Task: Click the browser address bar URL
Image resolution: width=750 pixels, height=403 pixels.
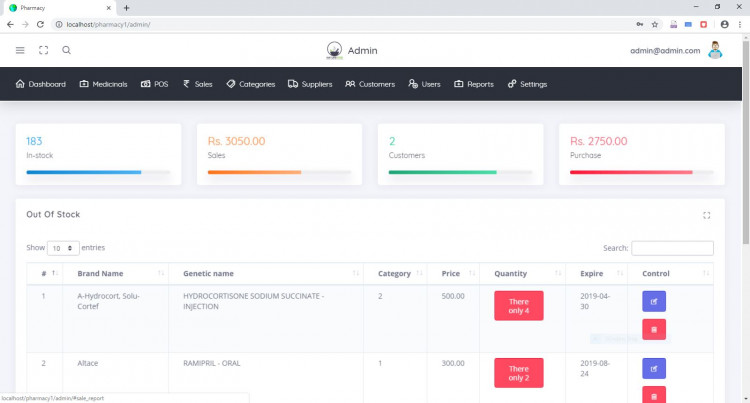Action: (108, 24)
